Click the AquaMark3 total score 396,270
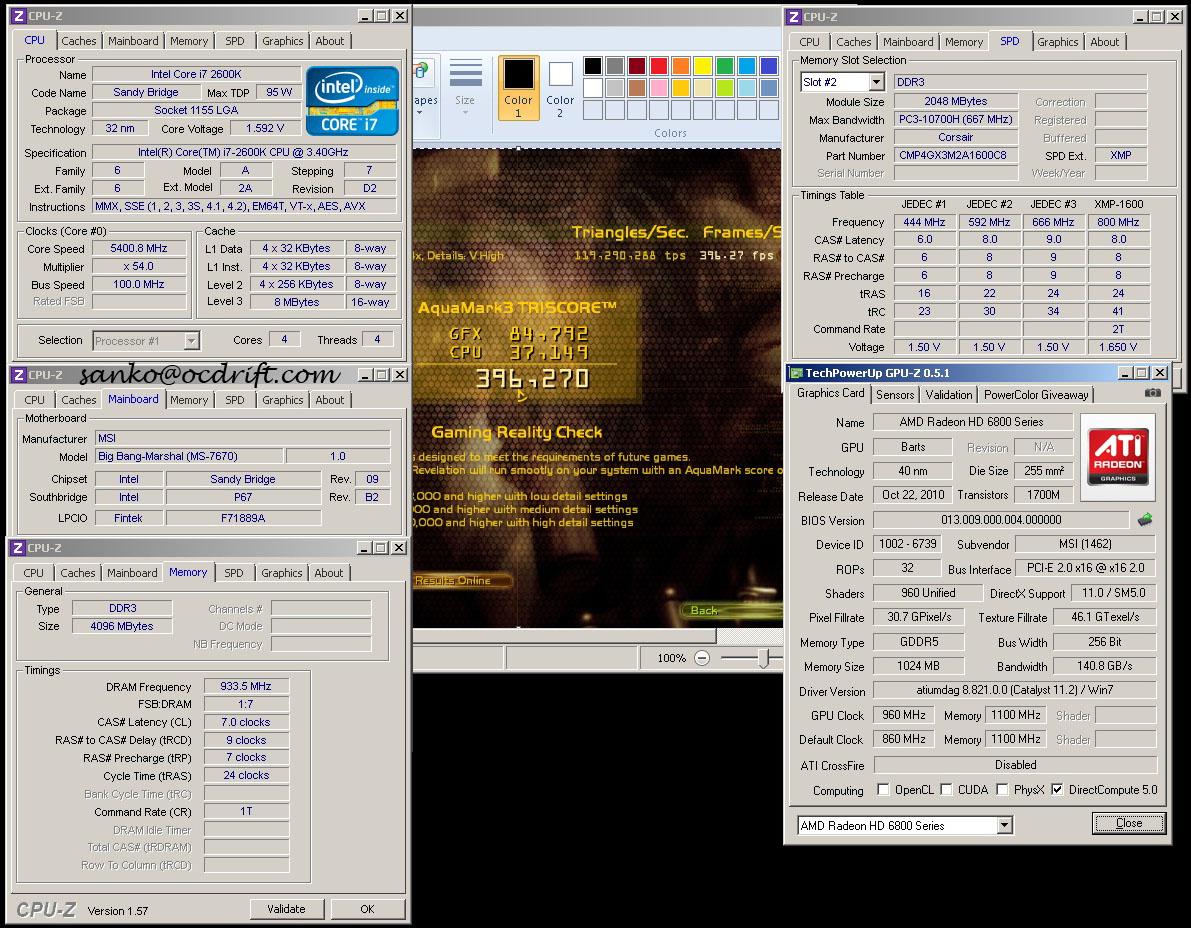This screenshot has height=928, width=1191. [x=532, y=378]
